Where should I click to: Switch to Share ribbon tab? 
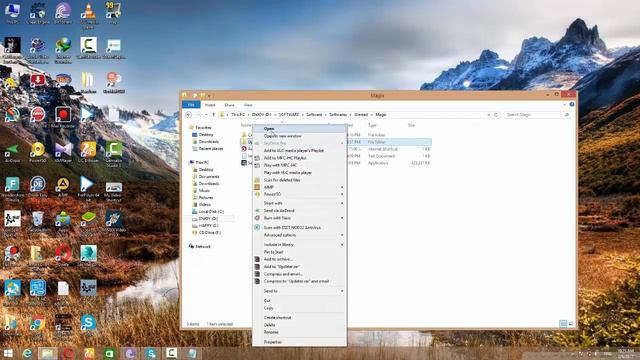[x=229, y=105]
